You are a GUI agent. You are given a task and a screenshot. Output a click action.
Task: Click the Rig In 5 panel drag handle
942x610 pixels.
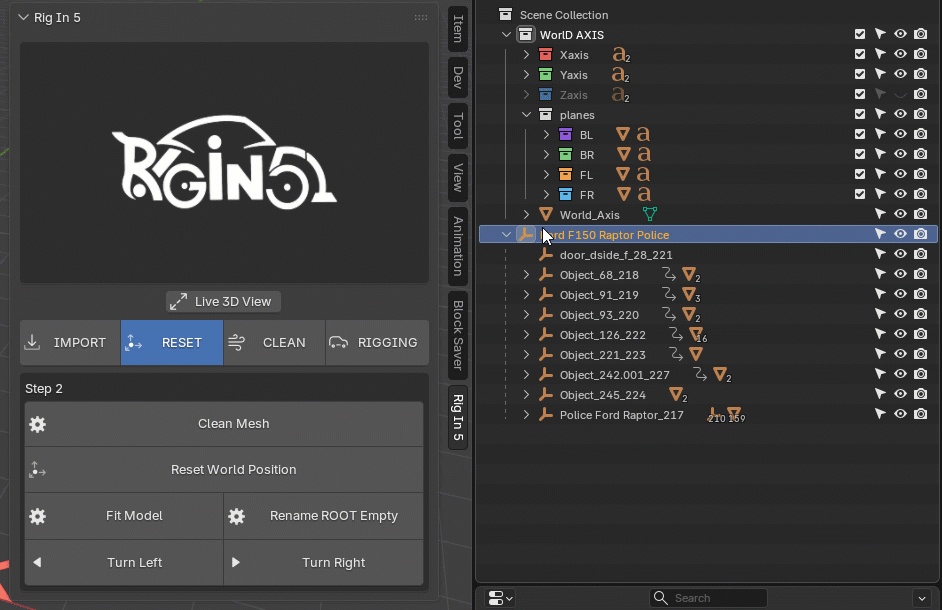[x=421, y=17]
